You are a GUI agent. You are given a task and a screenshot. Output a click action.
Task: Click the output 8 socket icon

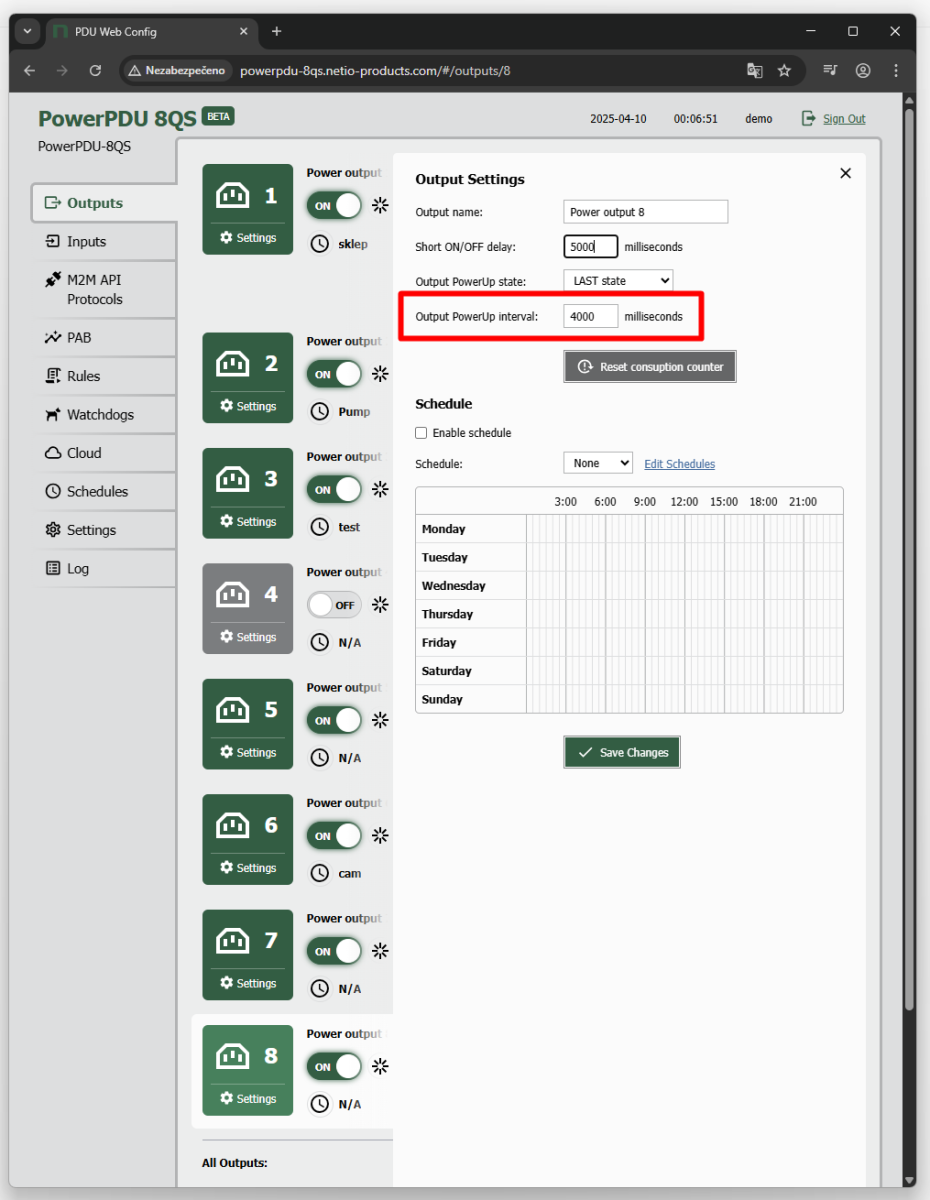click(x=233, y=1056)
